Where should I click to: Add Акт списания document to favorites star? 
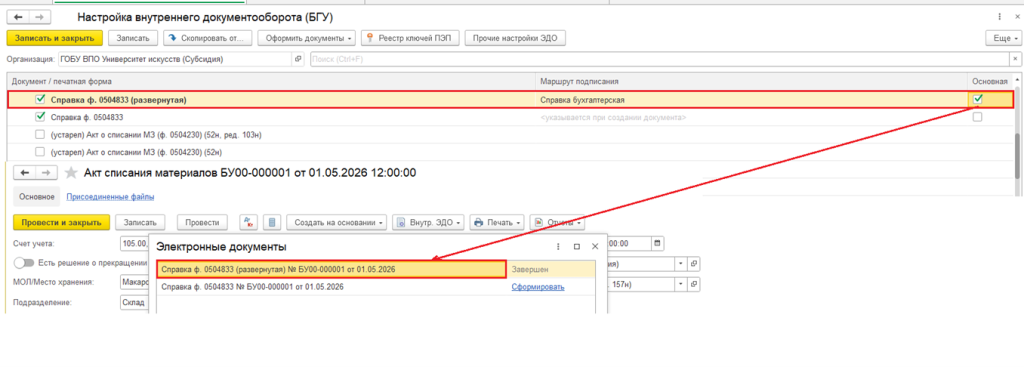click(71, 172)
